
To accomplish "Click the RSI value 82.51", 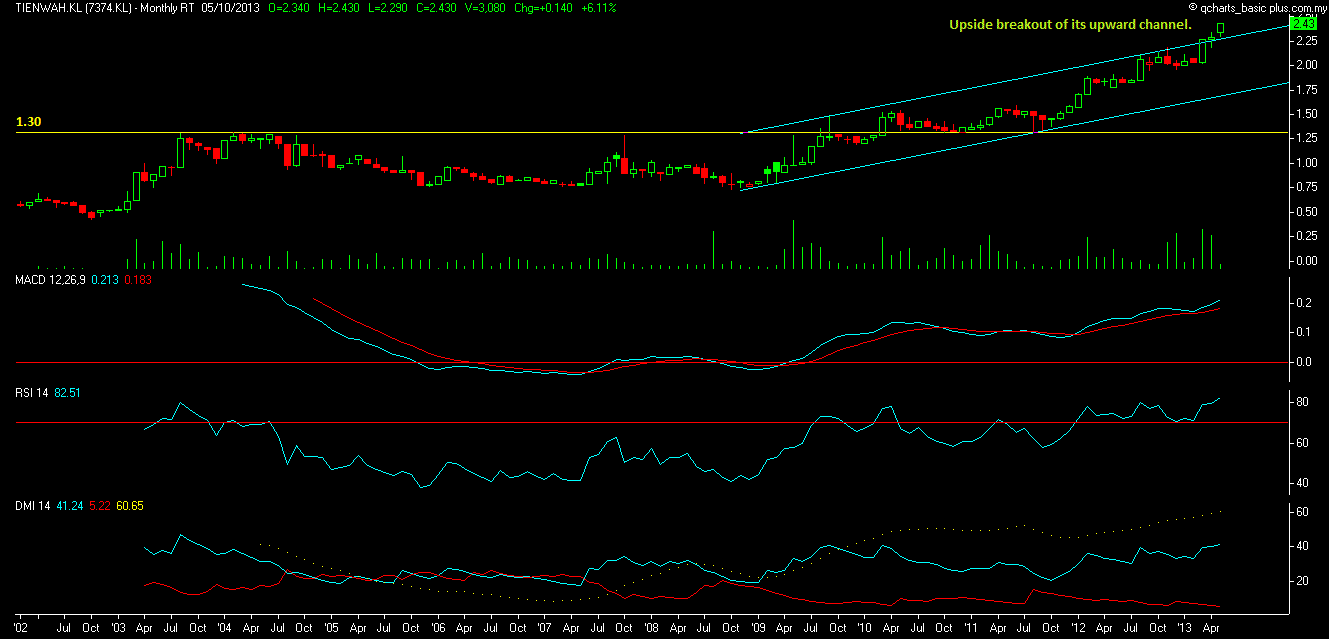I will tap(67, 393).
